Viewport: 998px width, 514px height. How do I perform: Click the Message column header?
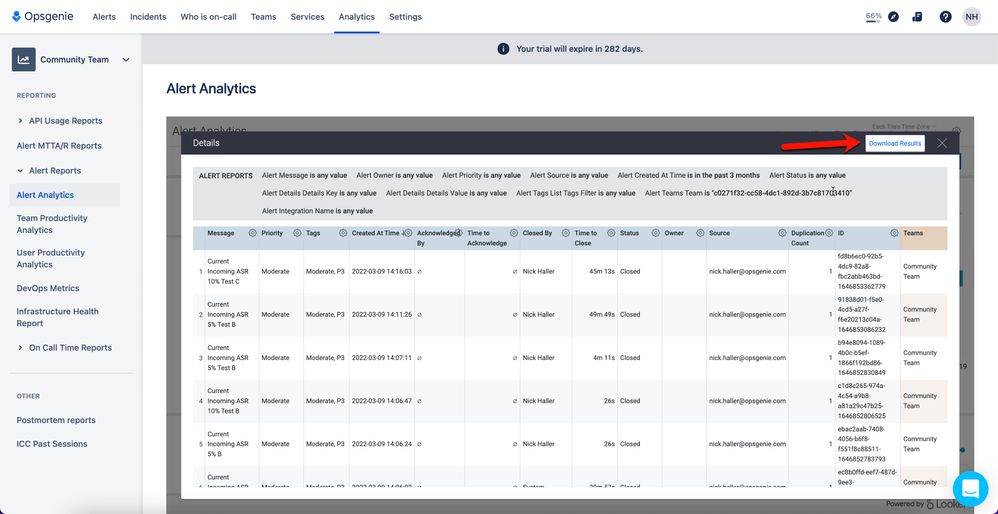point(221,233)
